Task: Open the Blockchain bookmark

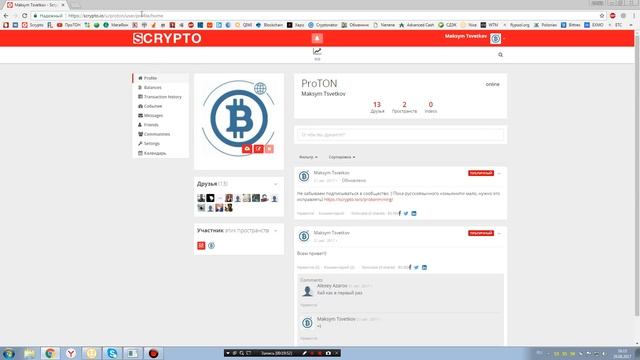Action: click(269, 25)
